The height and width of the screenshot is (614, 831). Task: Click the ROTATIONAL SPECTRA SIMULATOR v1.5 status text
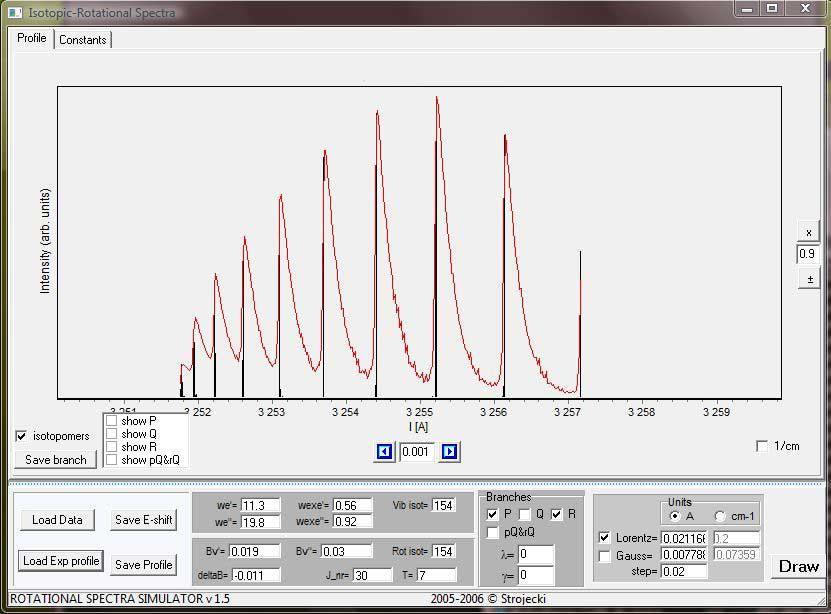[120, 599]
